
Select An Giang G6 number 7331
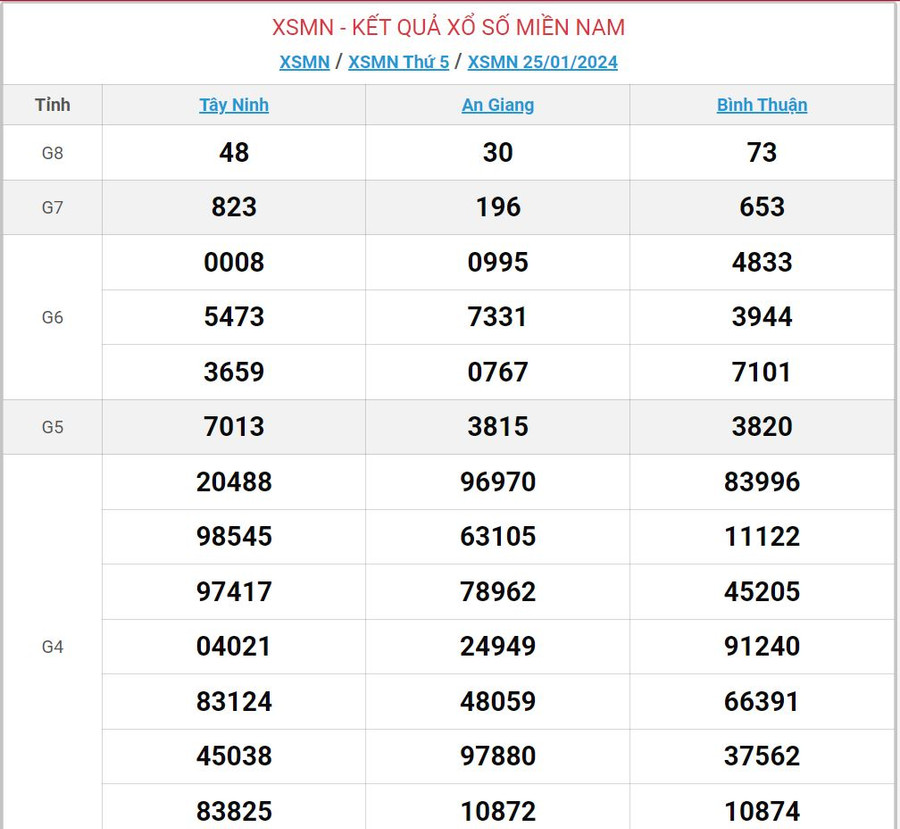pyautogui.click(x=498, y=317)
